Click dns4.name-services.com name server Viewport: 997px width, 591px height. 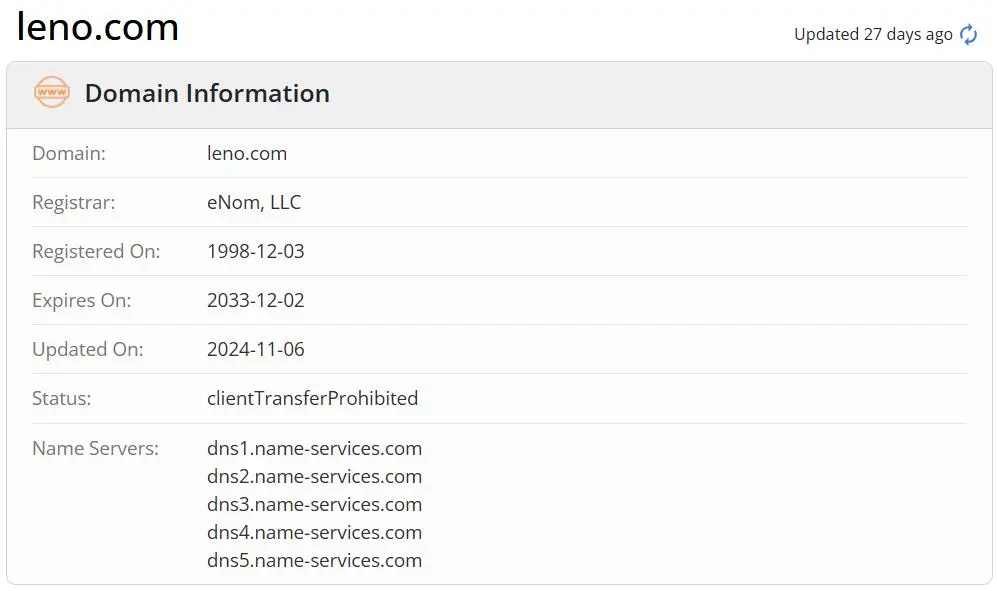coord(314,532)
